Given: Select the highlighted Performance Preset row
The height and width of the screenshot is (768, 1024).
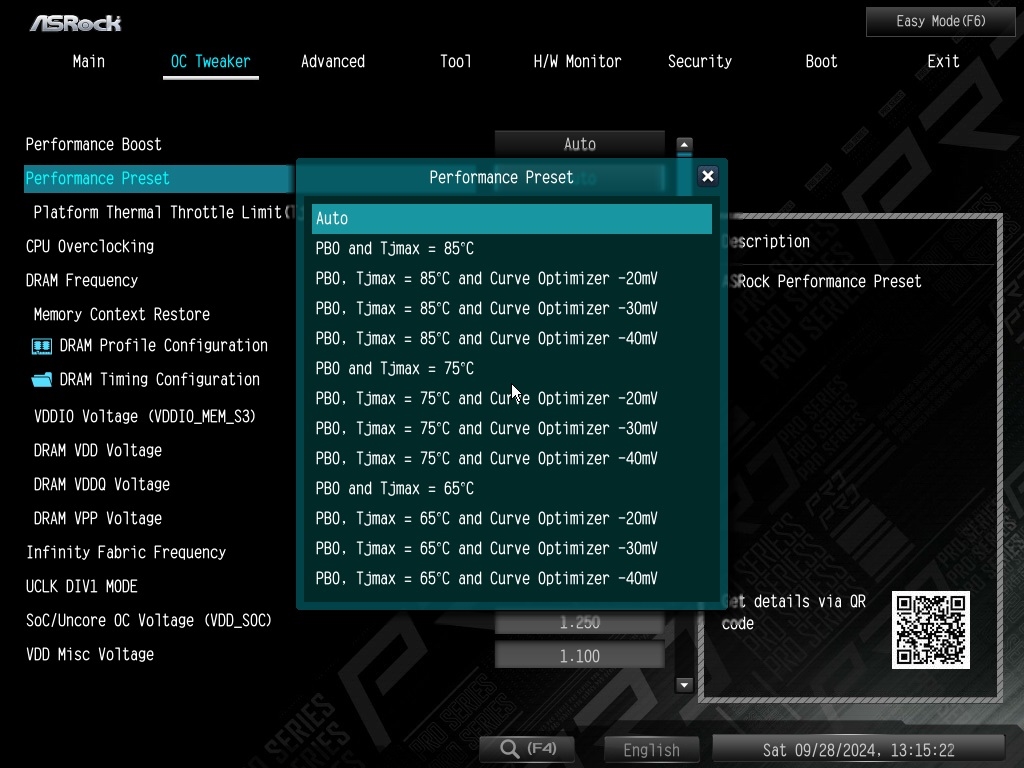Looking at the screenshot, I should pos(158,179).
